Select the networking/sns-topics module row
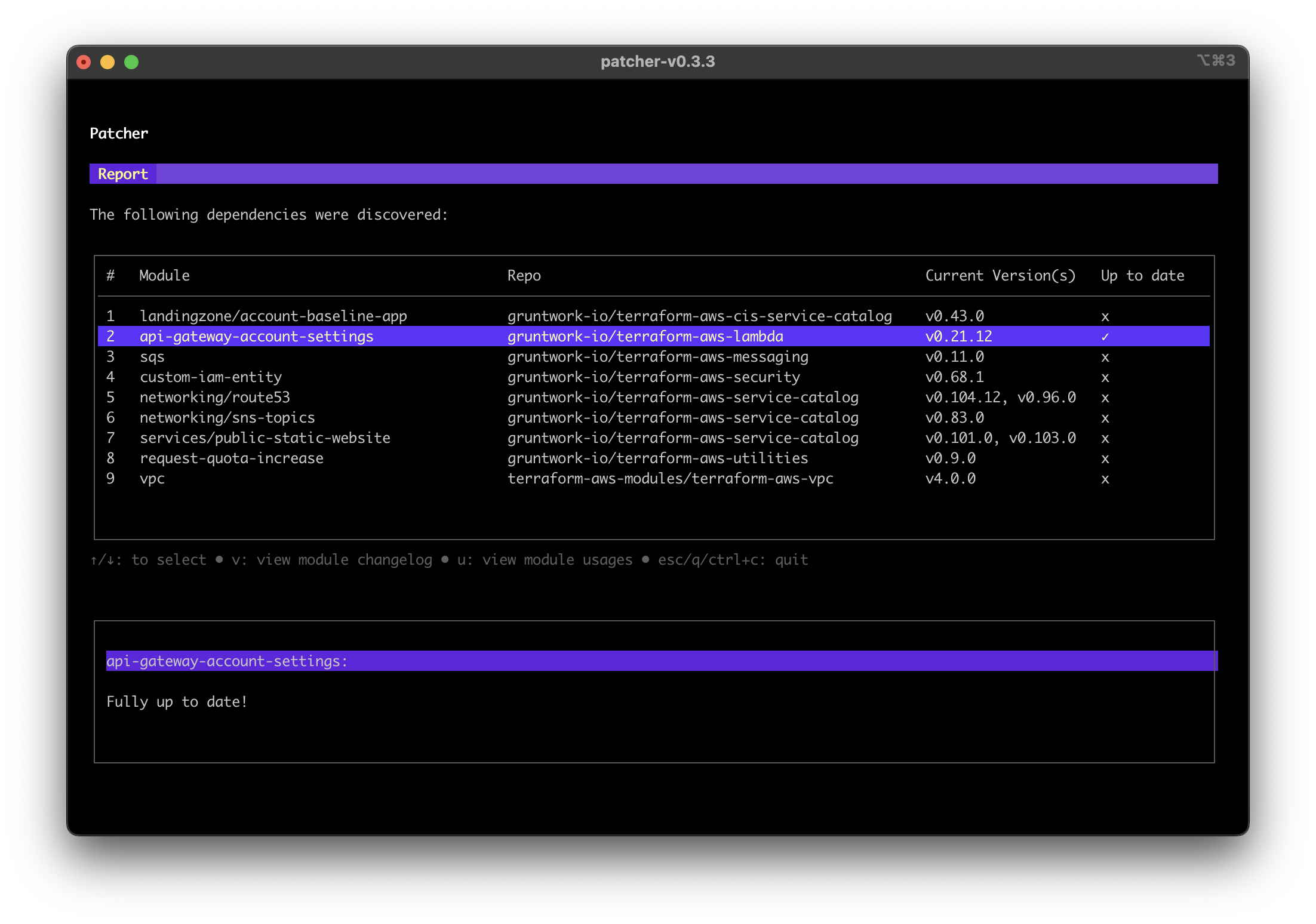 (654, 417)
